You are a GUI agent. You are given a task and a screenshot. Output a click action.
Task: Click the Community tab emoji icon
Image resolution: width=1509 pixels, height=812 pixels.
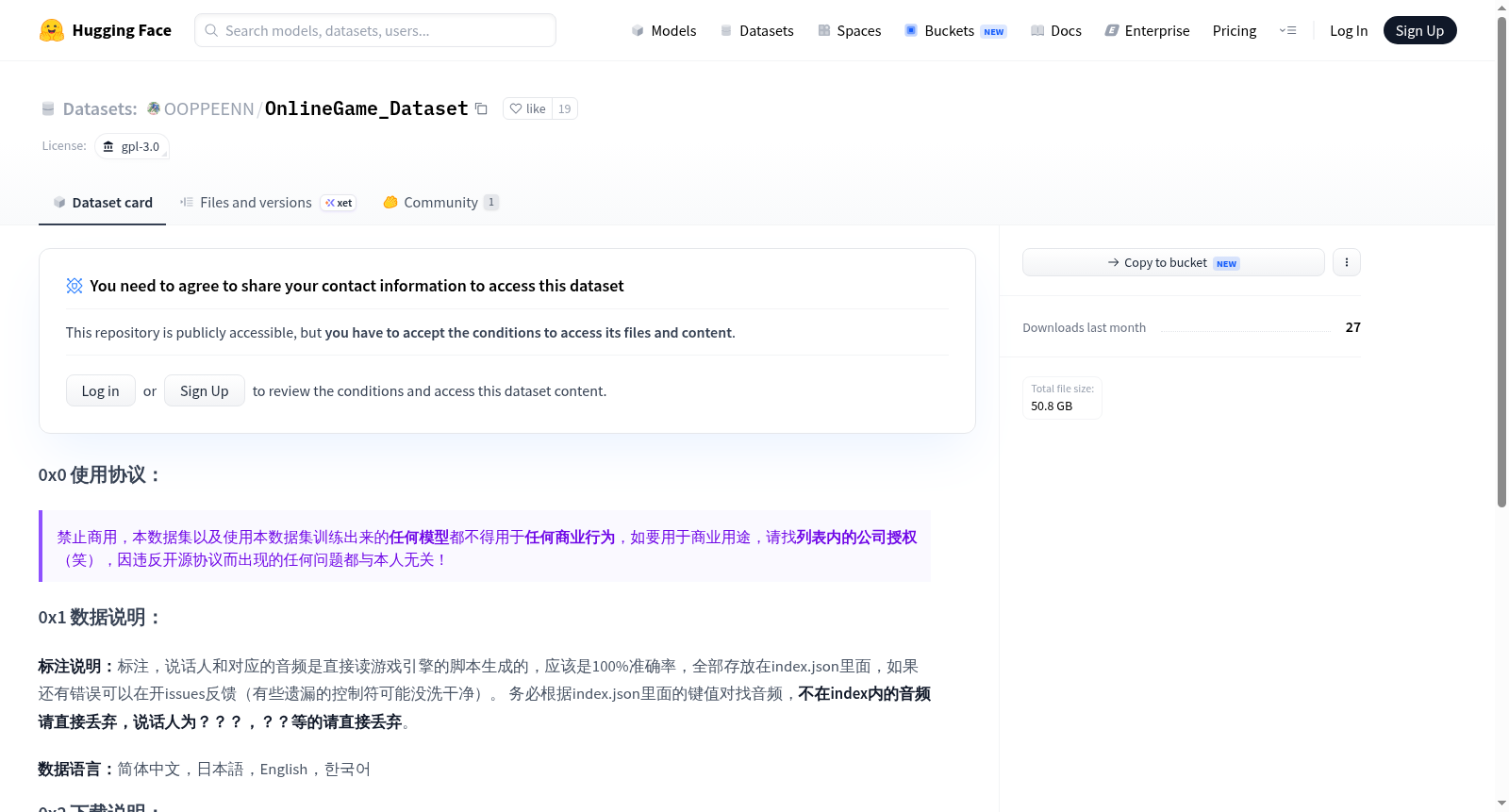point(390,202)
